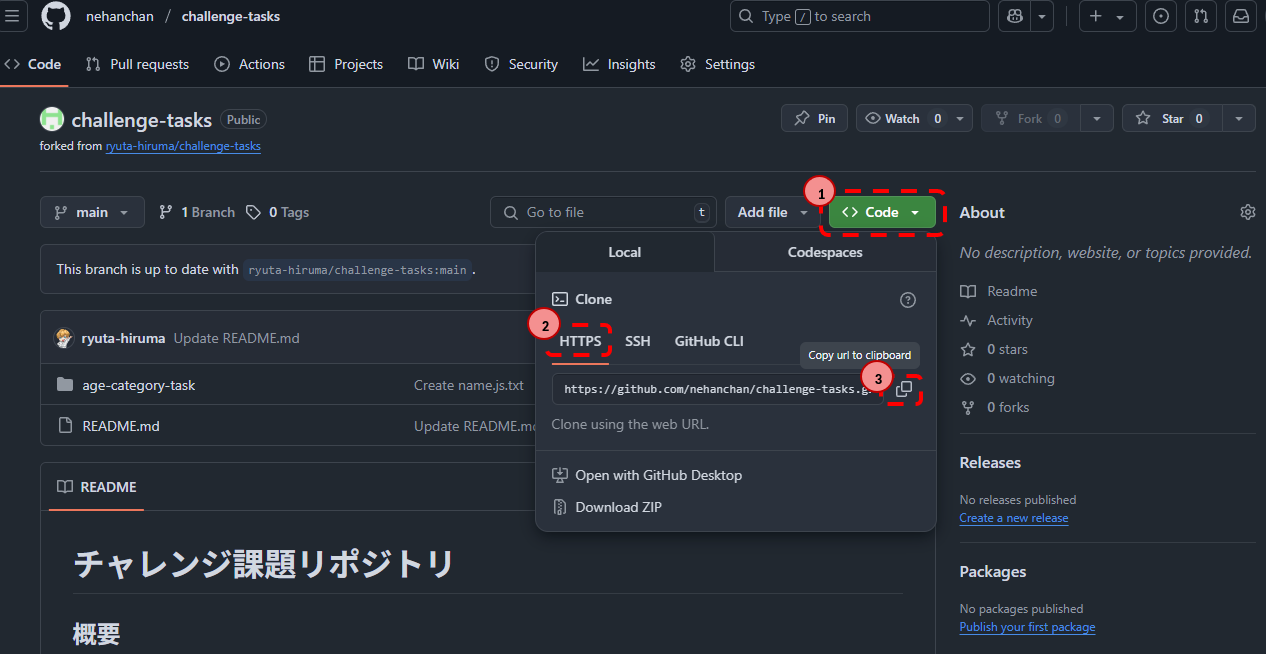Click the Fork button

[1030, 118]
